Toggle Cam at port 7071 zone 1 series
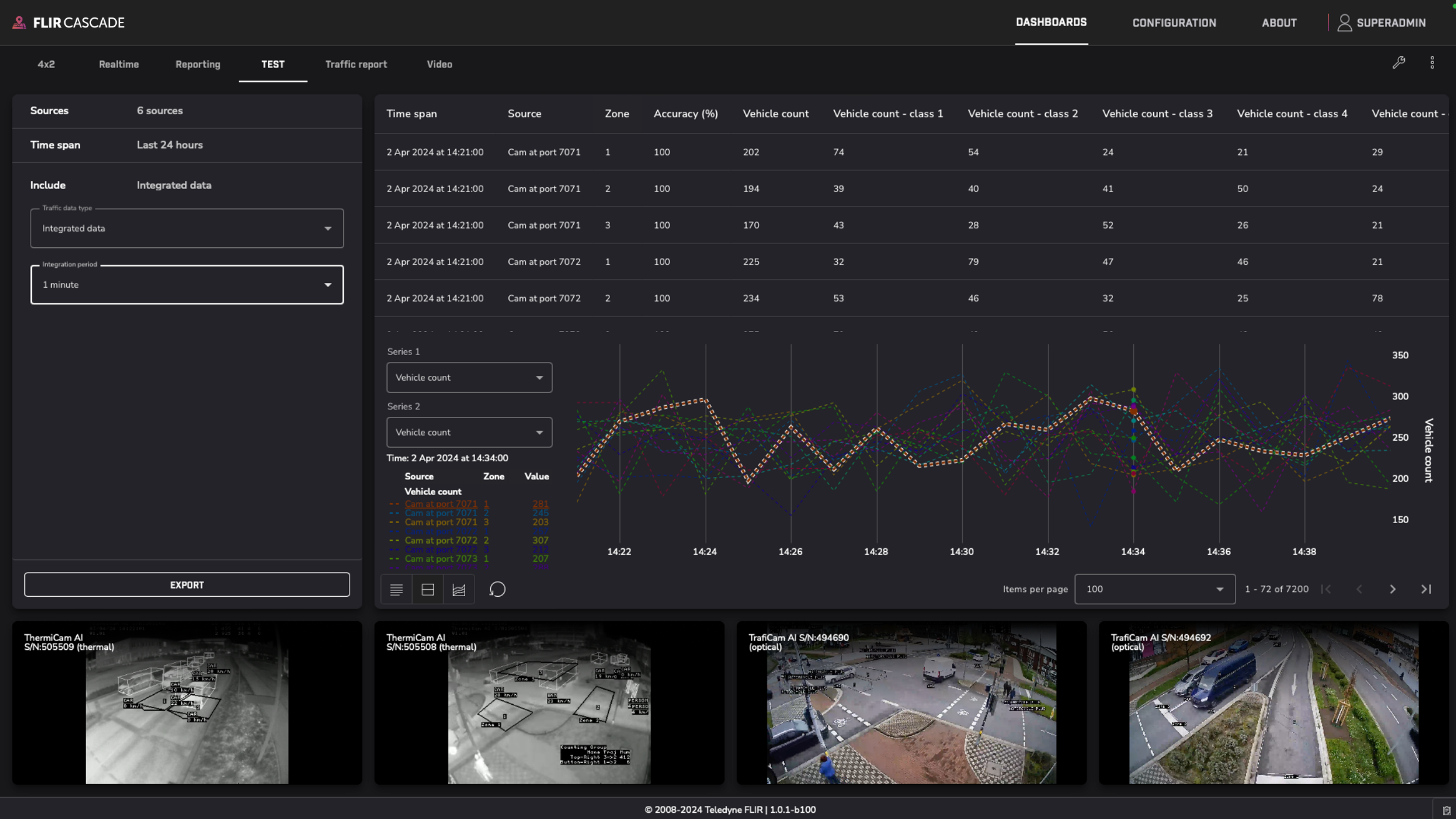This screenshot has height=819, width=1456. [440, 504]
